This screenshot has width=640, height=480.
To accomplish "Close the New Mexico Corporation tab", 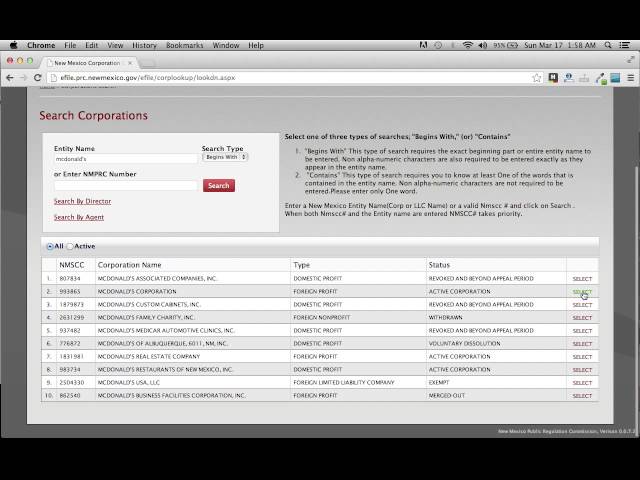I will [130, 63].
